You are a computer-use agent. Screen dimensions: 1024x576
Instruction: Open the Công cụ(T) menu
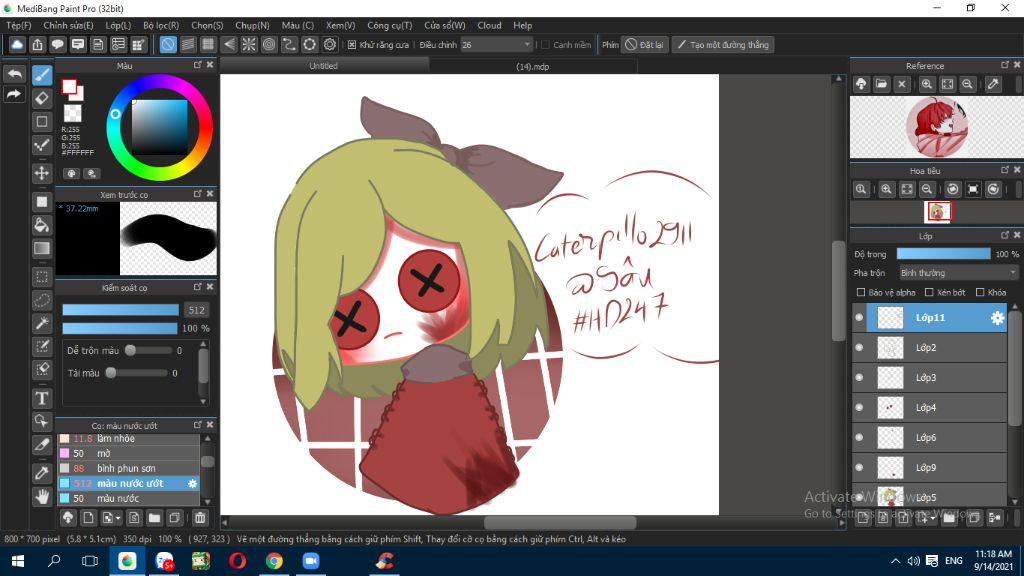(389, 25)
